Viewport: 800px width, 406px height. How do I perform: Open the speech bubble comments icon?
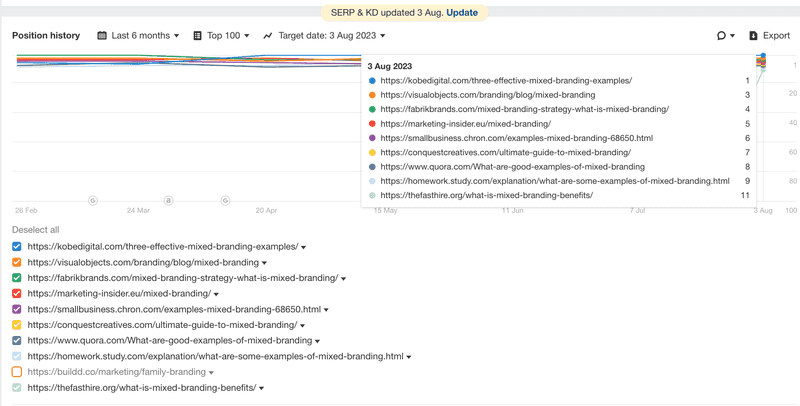pos(721,36)
